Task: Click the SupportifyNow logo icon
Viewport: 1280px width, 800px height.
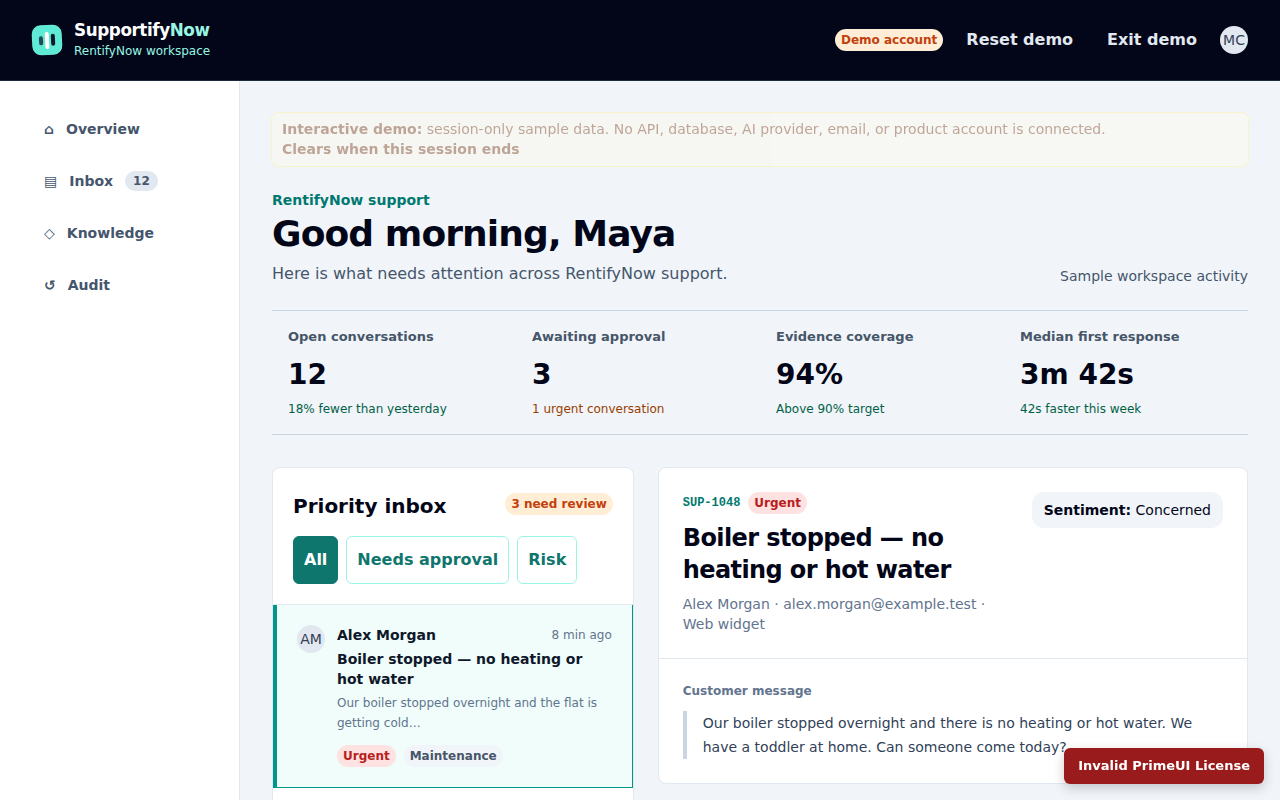Action: coord(47,40)
